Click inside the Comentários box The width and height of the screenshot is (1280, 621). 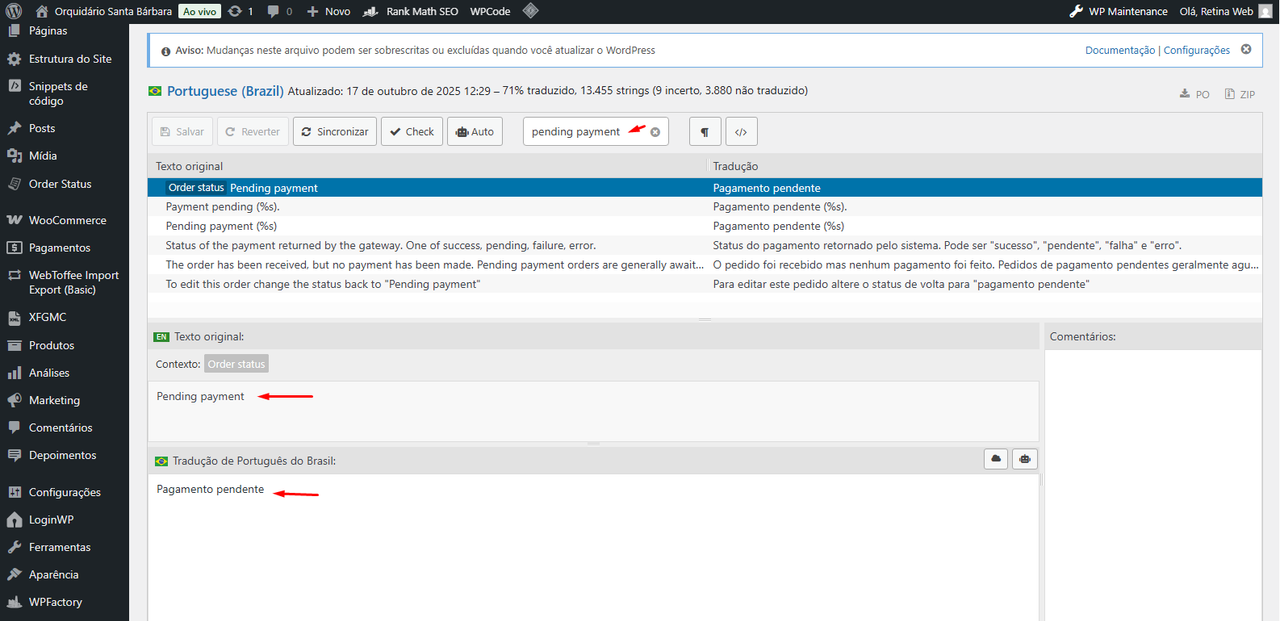tap(1153, 485)
